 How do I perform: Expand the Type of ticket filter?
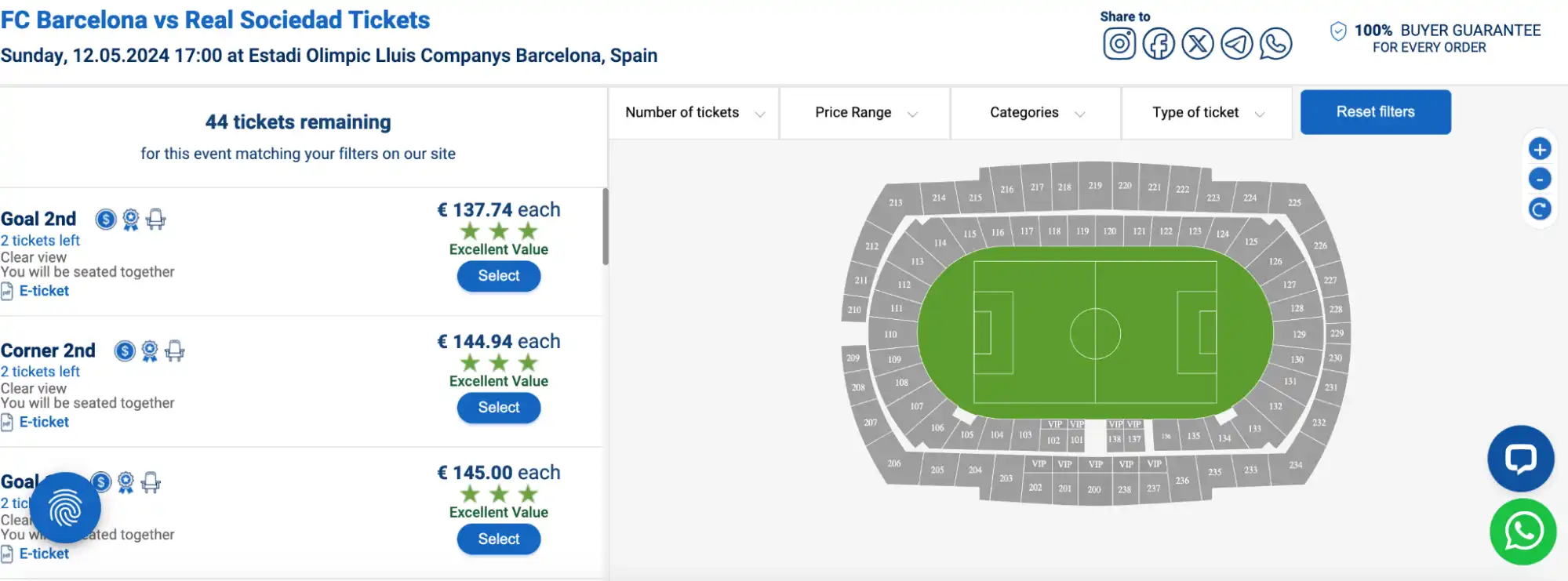[x=1206, y=112]
